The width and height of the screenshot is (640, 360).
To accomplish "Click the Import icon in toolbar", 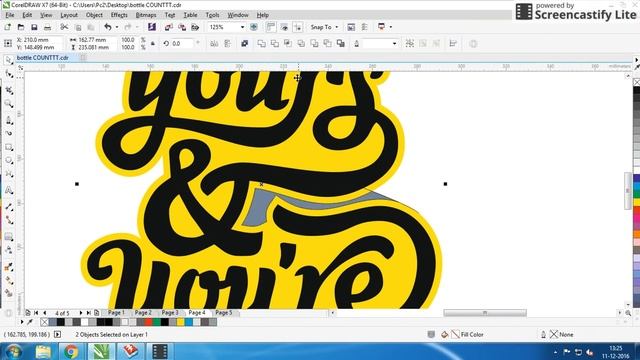I will 169,27.
